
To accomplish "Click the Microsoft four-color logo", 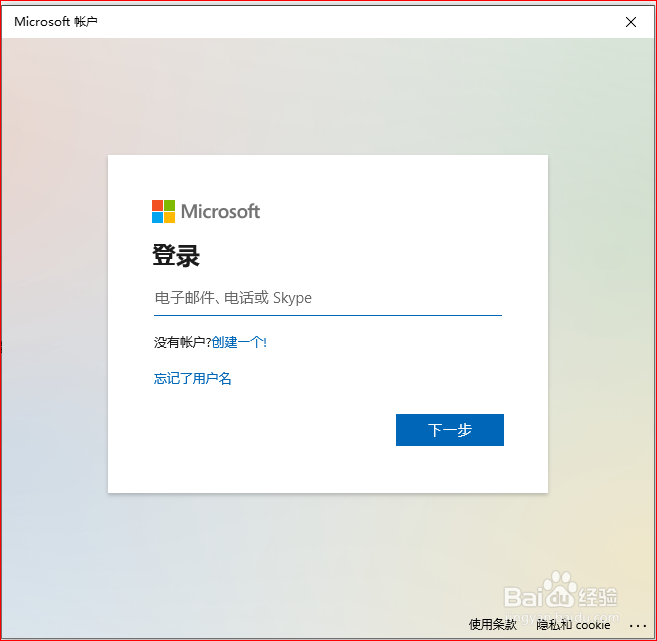I will (163, 211).
